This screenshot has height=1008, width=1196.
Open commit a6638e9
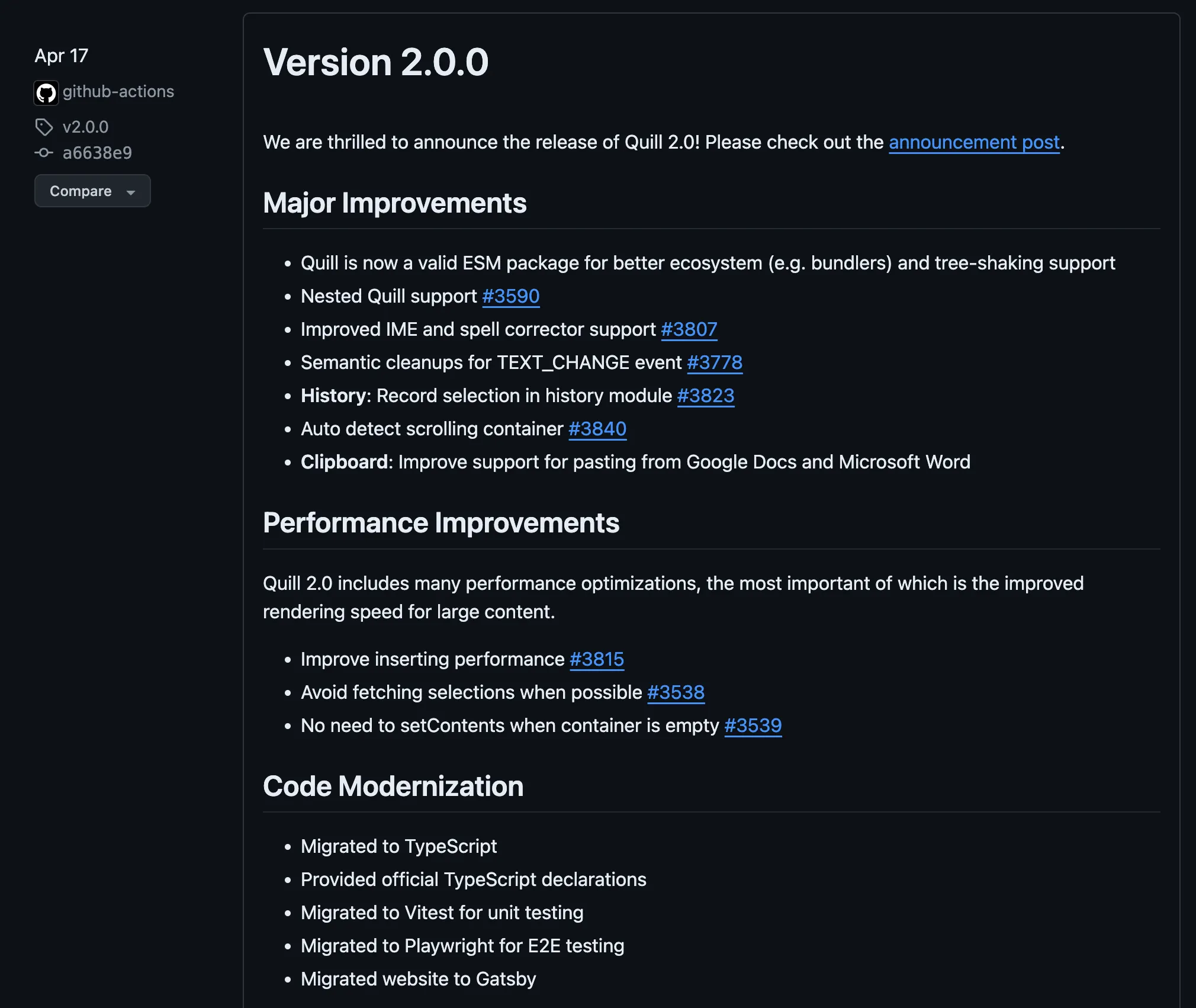97,153
